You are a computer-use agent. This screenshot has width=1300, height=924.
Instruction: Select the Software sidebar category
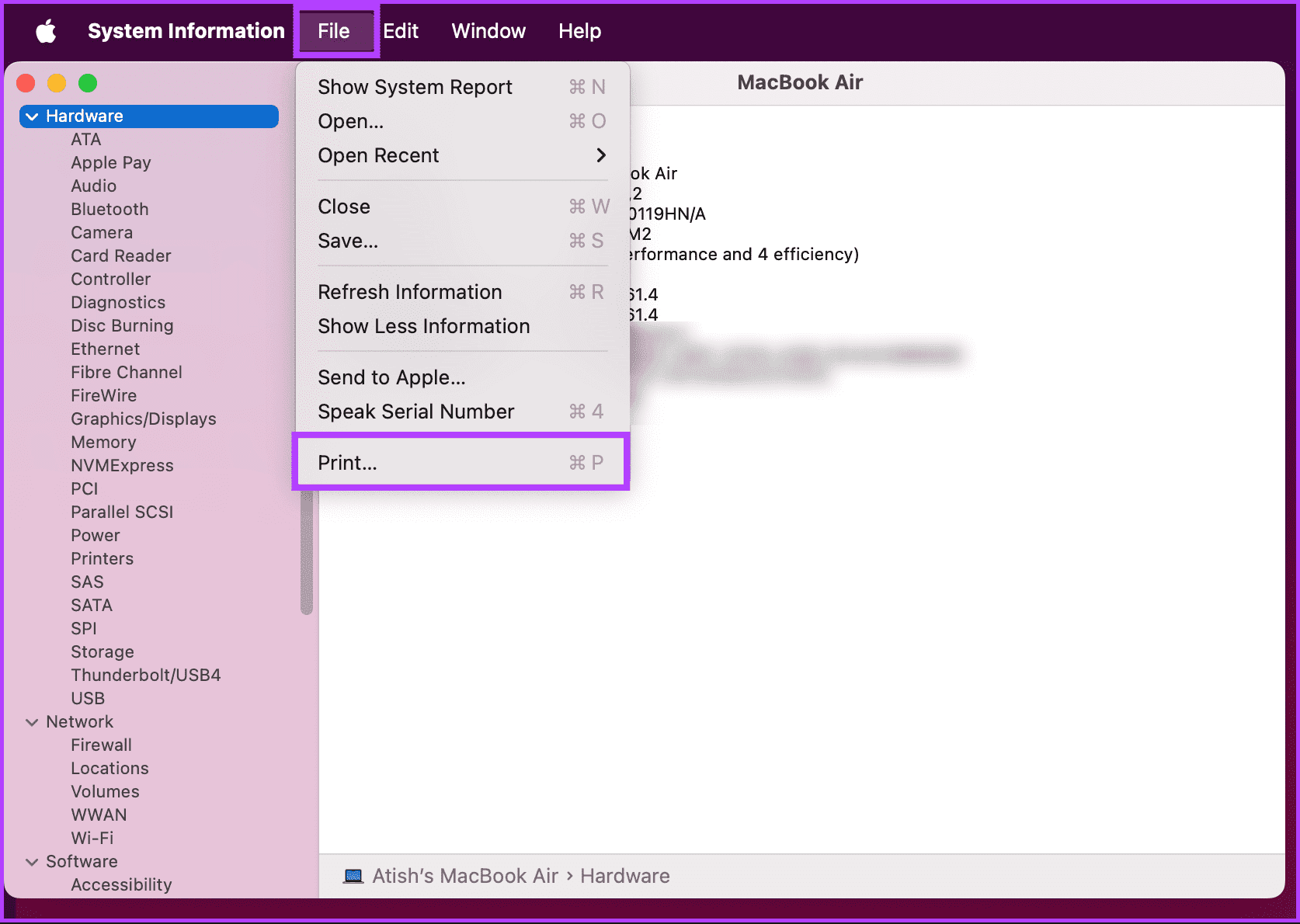click(x=82, y=862)
